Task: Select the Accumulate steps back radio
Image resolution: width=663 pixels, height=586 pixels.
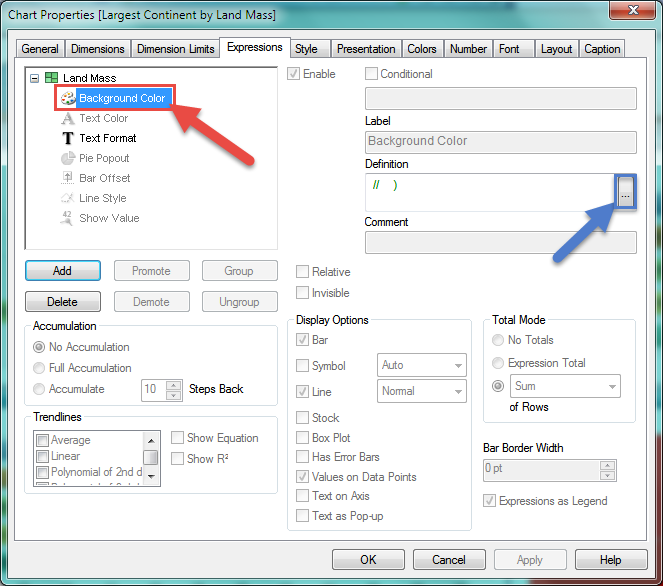Action: click(x=39, y=389)
